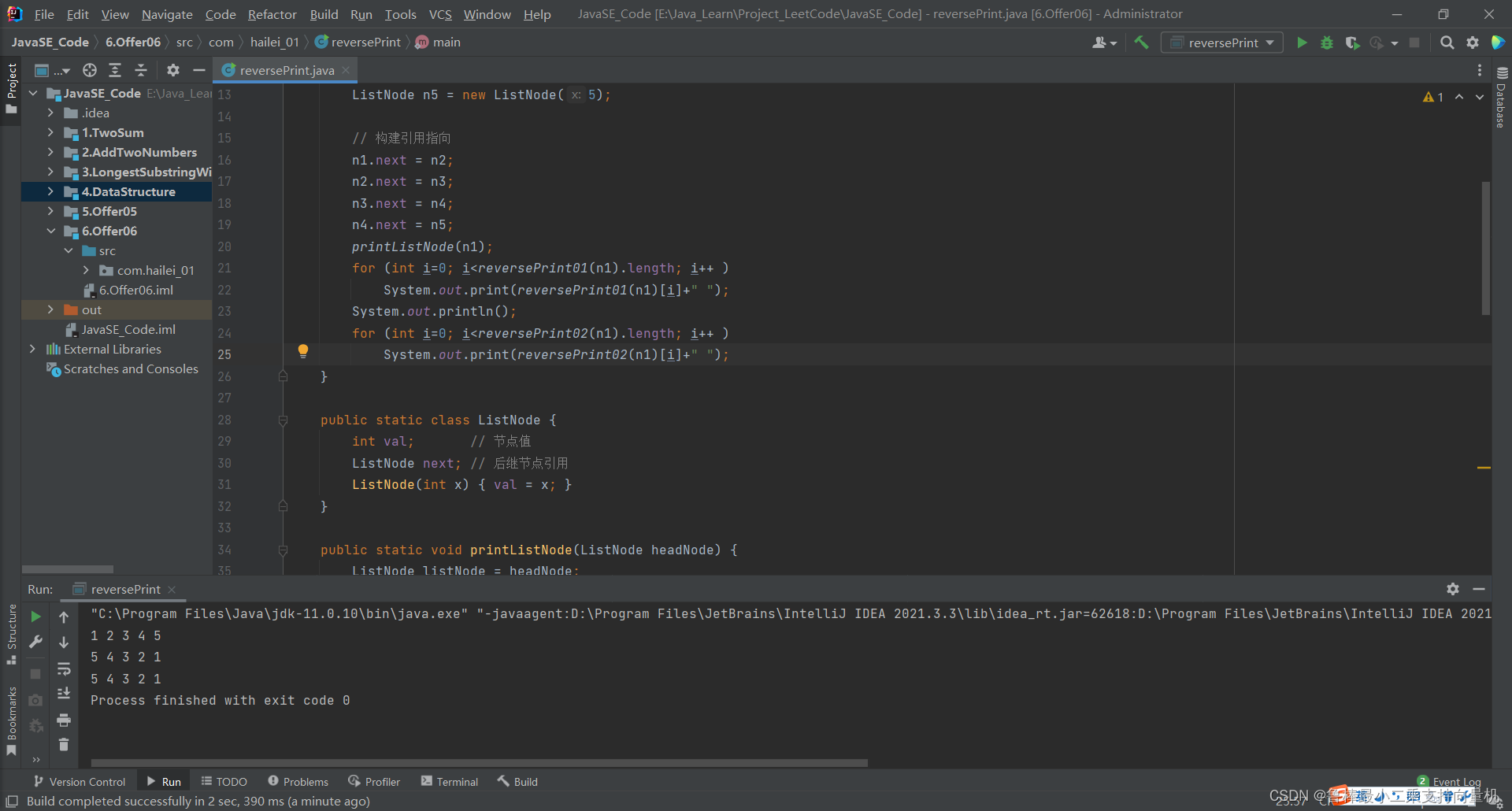This screenshot has height=811, width=1512.
Task: Run reversePrint with green play button
Action: click(1302, 43)
